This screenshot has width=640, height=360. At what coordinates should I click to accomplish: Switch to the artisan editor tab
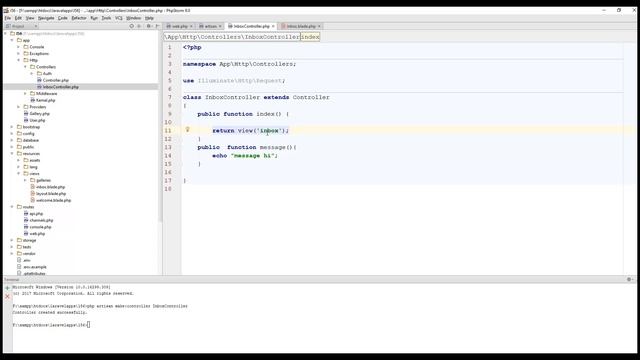(x=211, y=26)
